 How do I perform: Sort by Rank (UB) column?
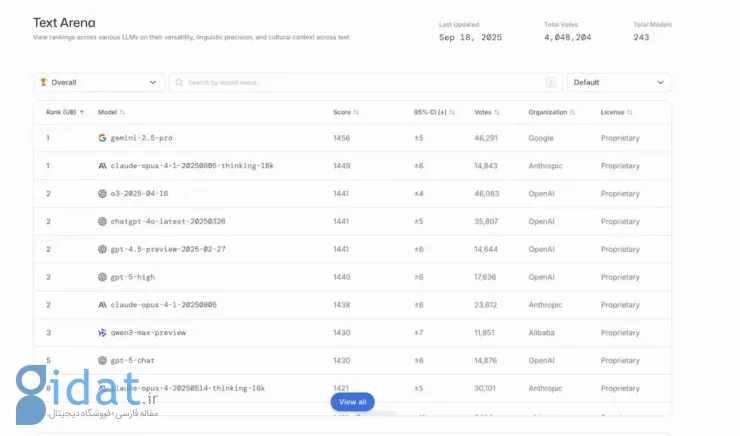65,112
